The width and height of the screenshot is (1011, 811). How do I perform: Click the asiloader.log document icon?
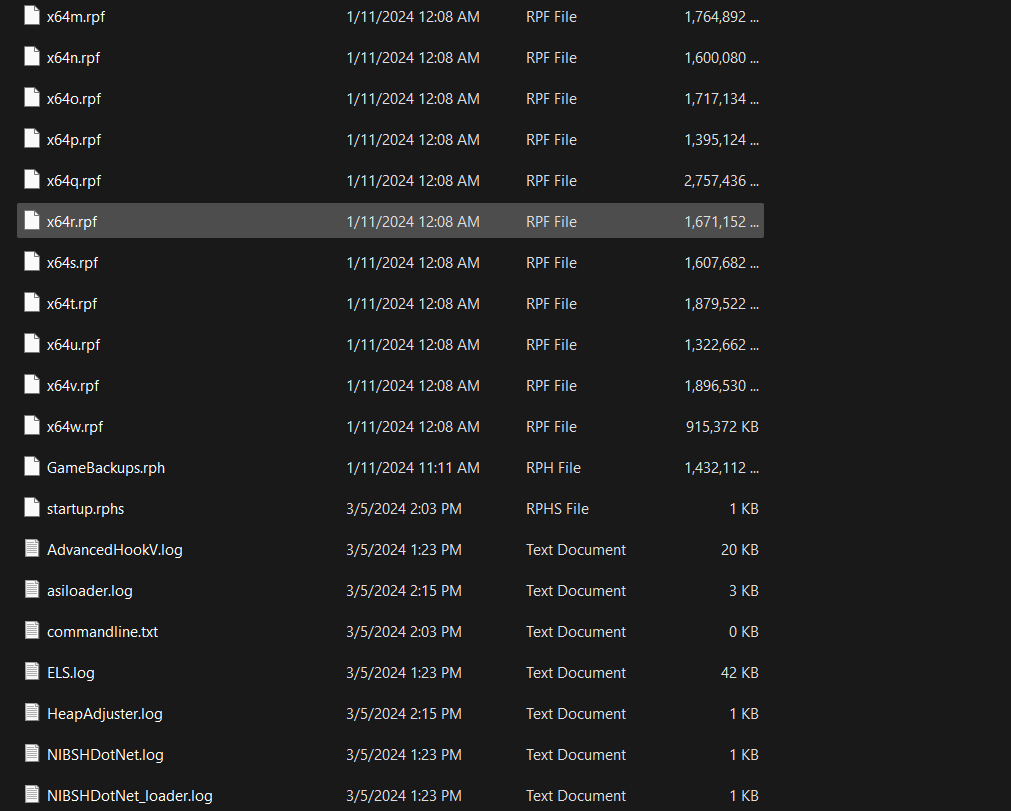click(x=32, y=590)
